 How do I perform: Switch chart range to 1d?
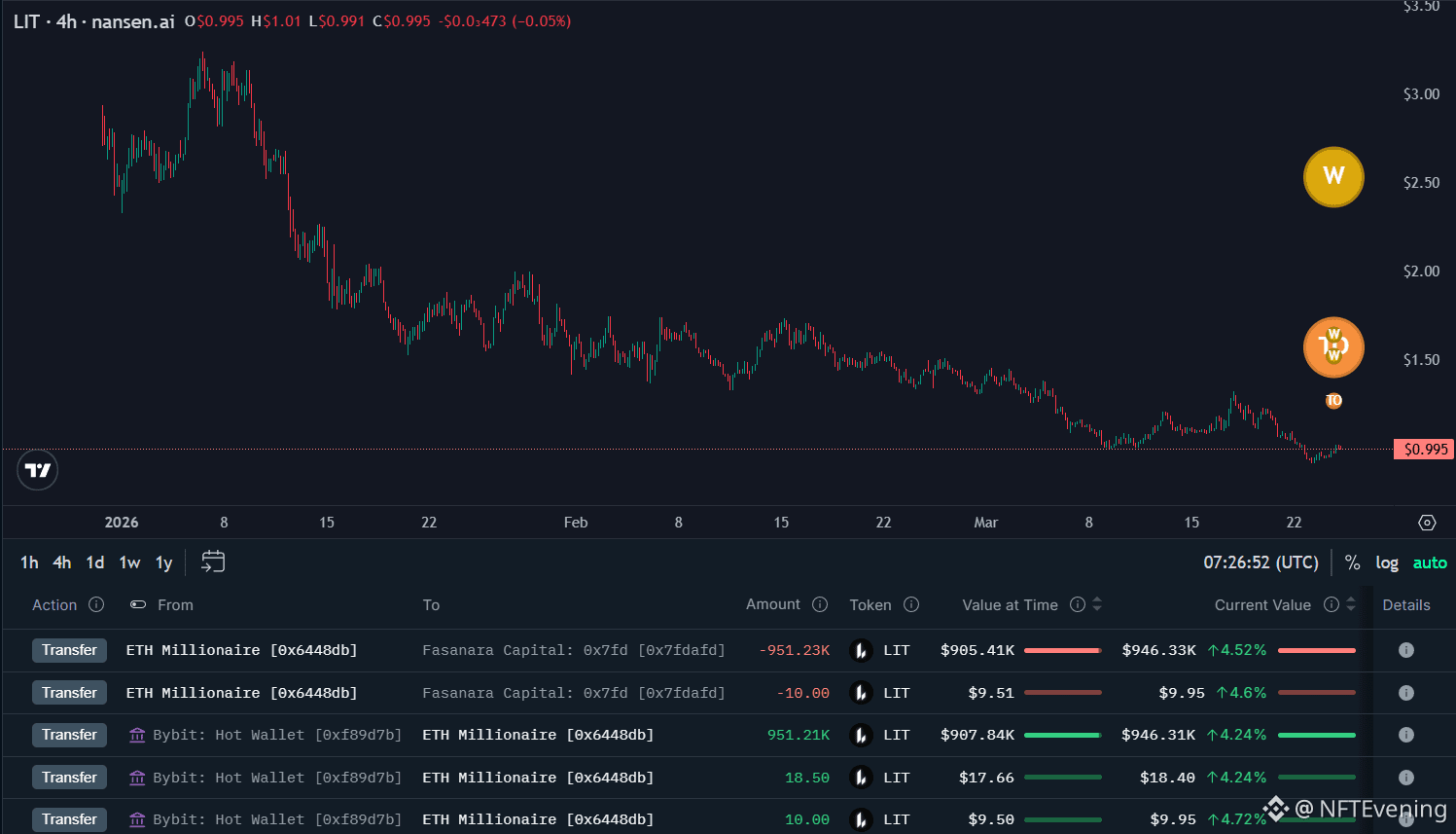coord(95,562)
